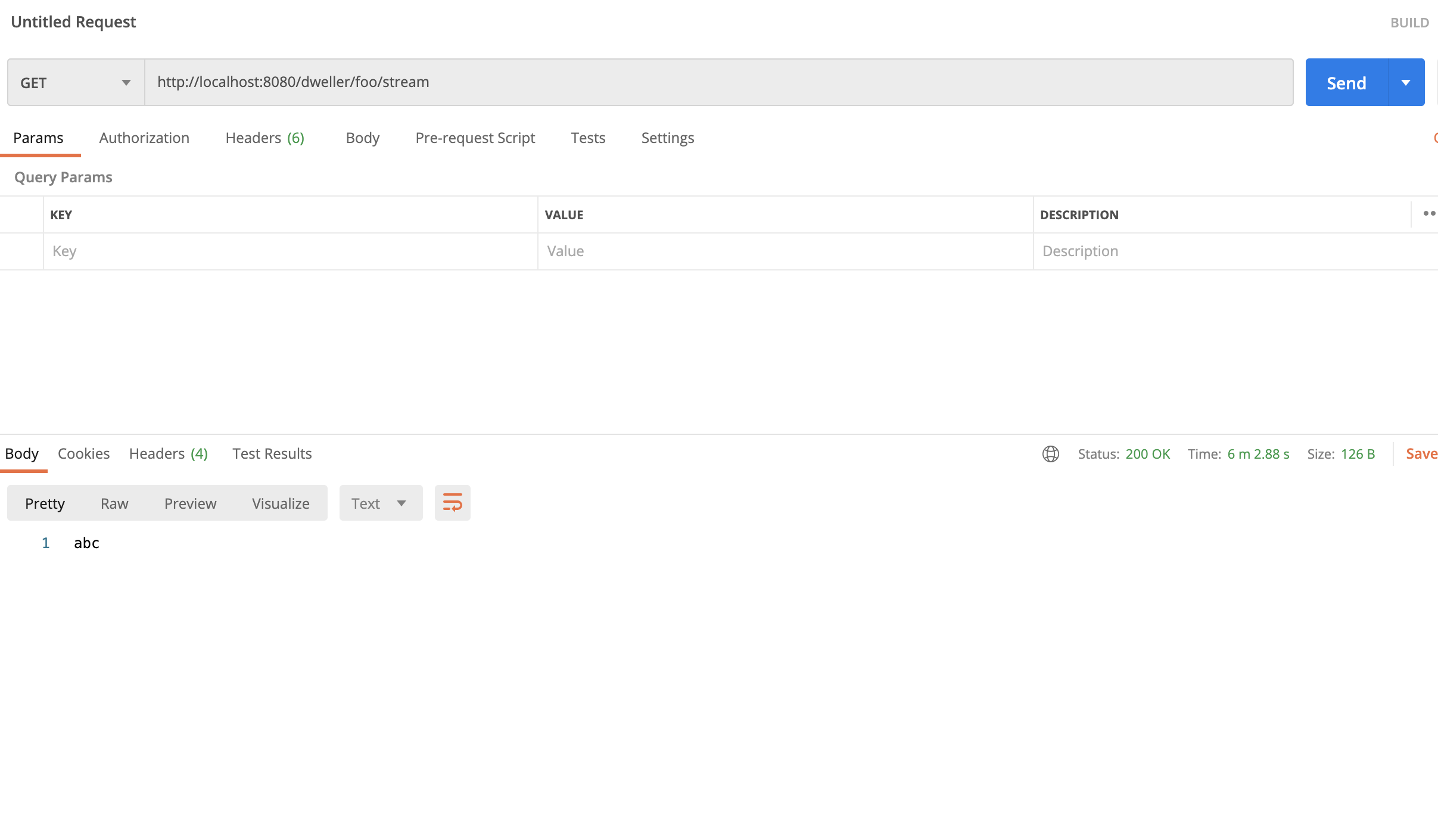This screenshot has width=1438, height=840.
Task: Switch to Raw response view
Action: [113, 503]
